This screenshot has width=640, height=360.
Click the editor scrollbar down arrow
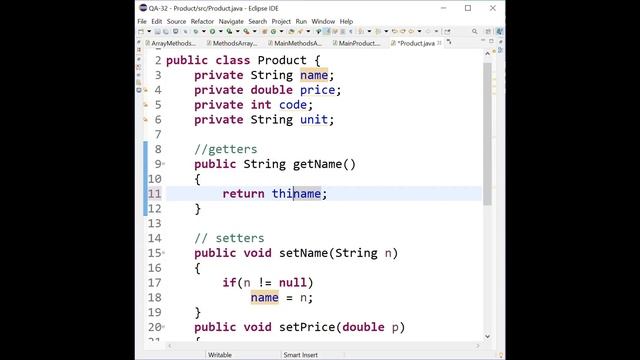point(487,336)
